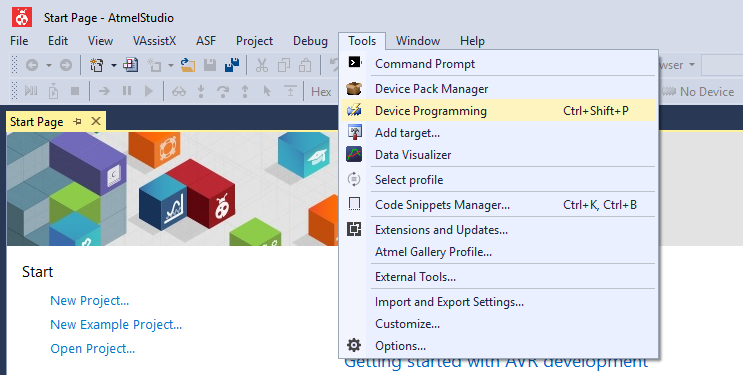The image size is (743, 375).
Task: Choose Device Programming menu entry
Action: click(x=498, y=110)
